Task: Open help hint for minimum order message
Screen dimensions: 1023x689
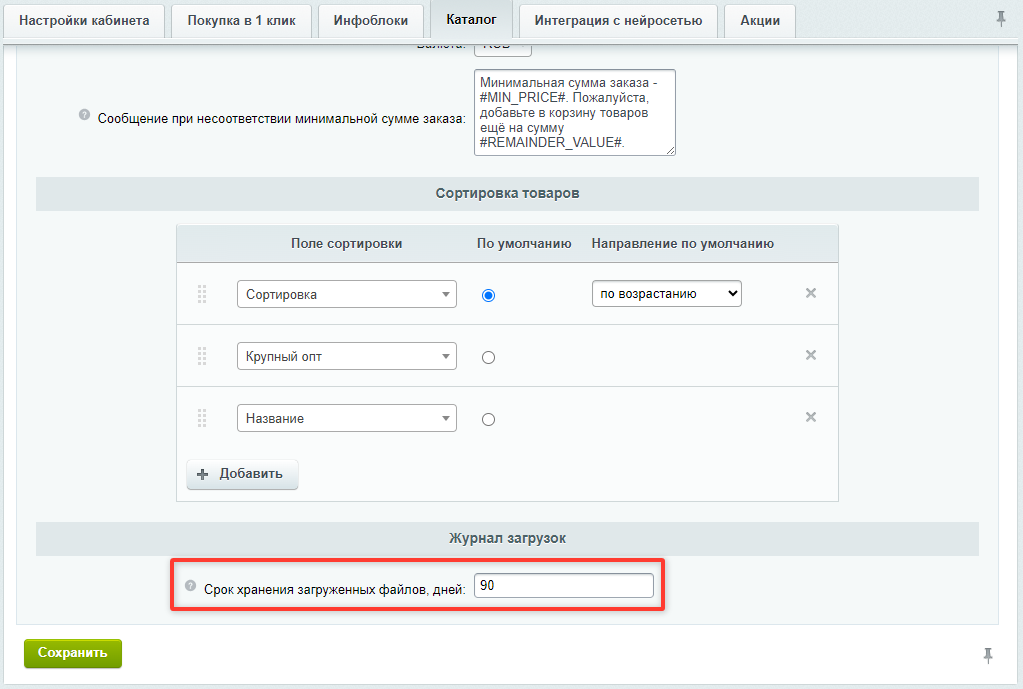Action: [84, 115]
